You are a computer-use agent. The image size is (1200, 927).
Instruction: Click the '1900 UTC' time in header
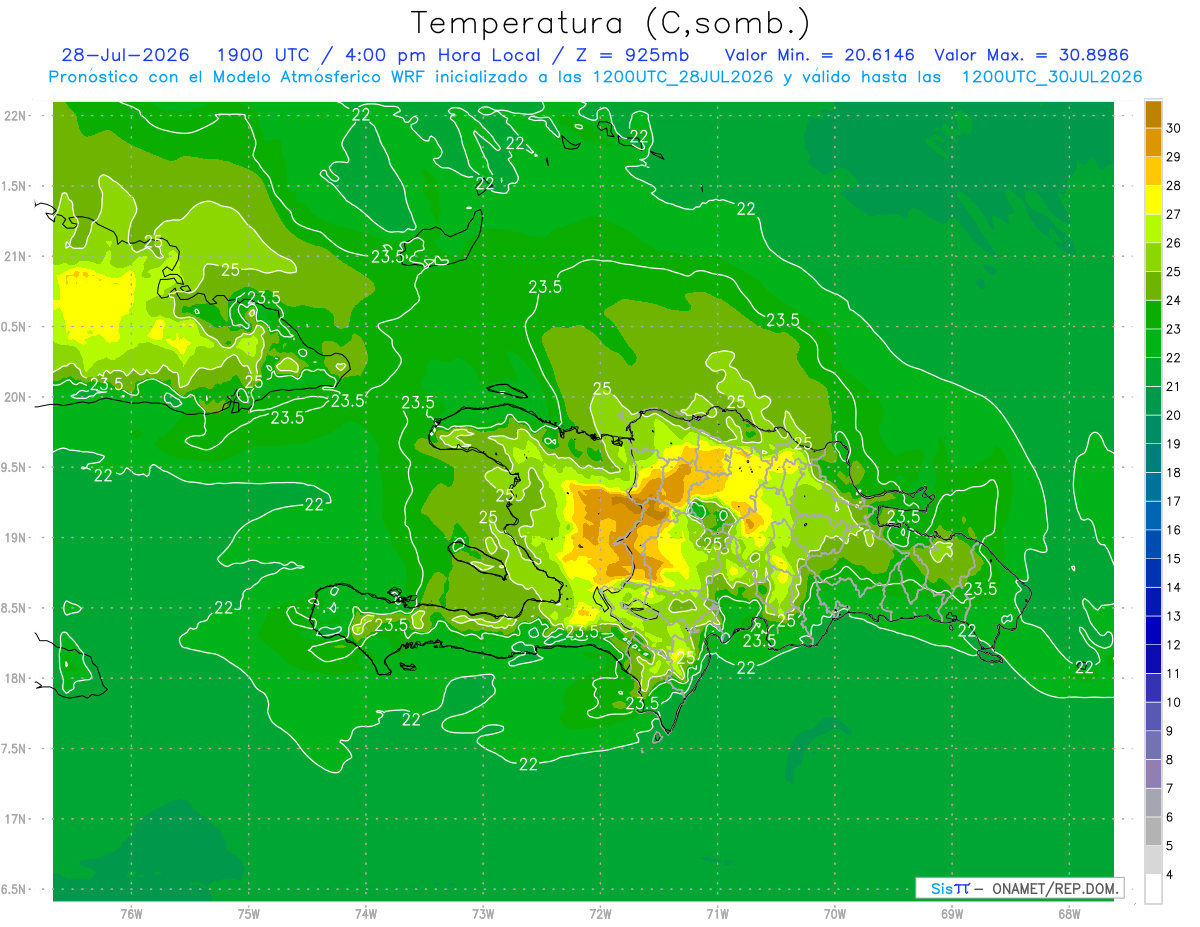click(x=263, y=55)
